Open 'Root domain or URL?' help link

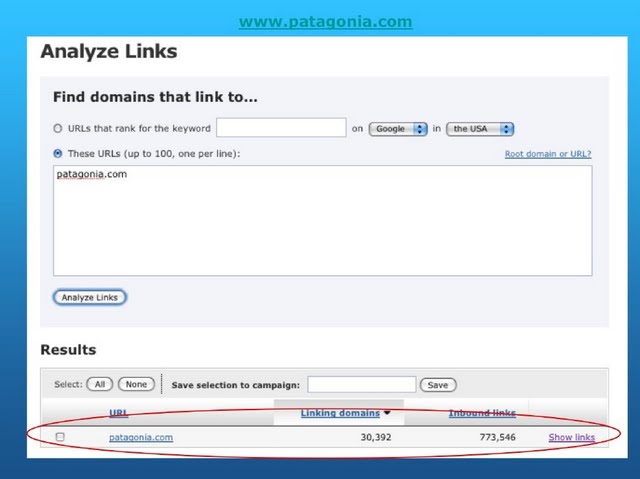[548, 154]
